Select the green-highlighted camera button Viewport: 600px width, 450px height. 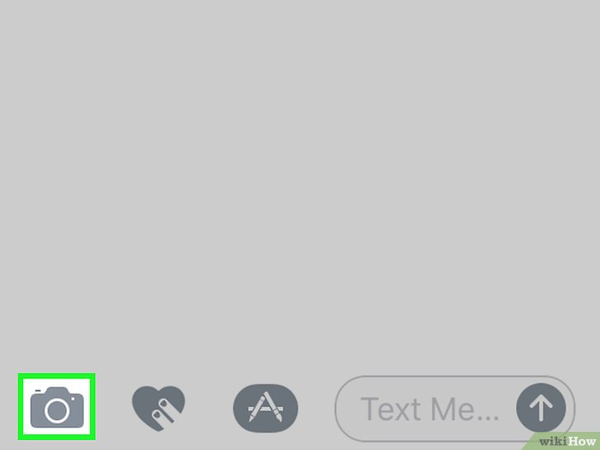(x=57, y=407)
